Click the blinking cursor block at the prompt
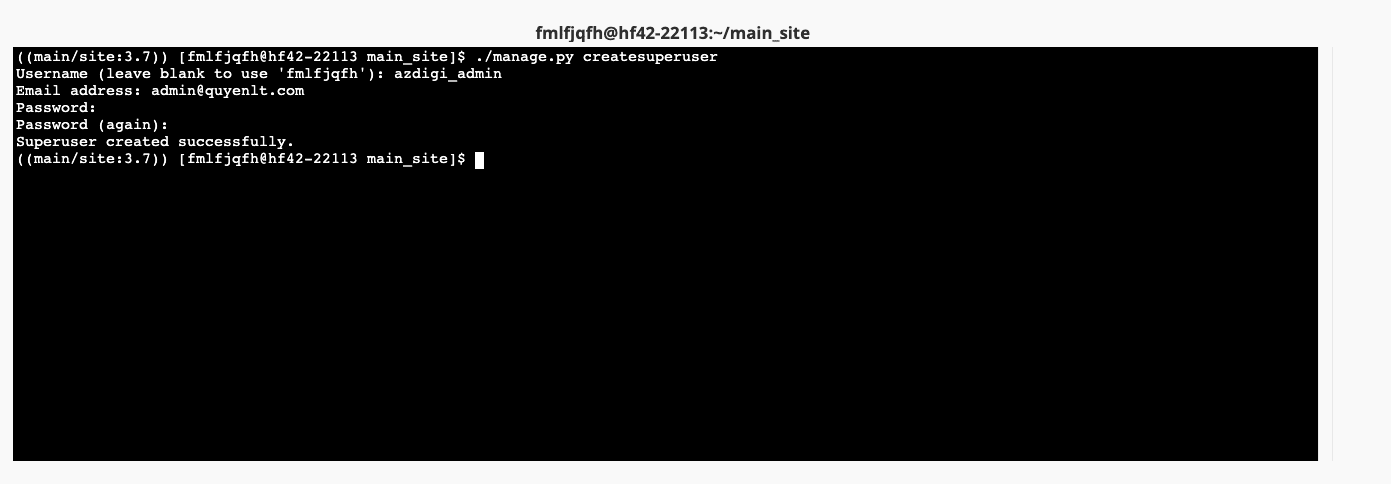The width and height of the screenshot is (1391, 484). (x=479, y=160)
